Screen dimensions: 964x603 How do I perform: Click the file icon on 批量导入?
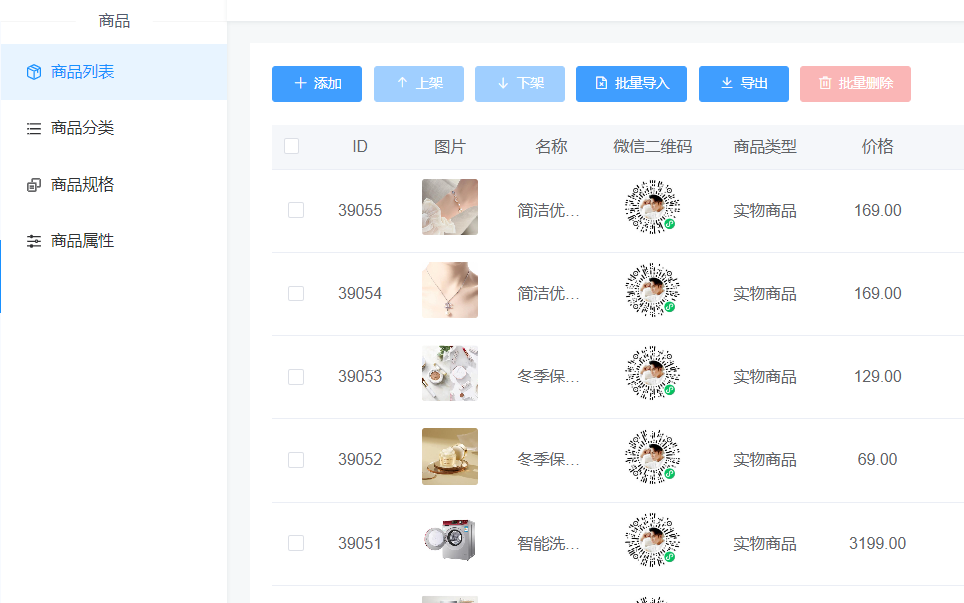tap(601, 83)
